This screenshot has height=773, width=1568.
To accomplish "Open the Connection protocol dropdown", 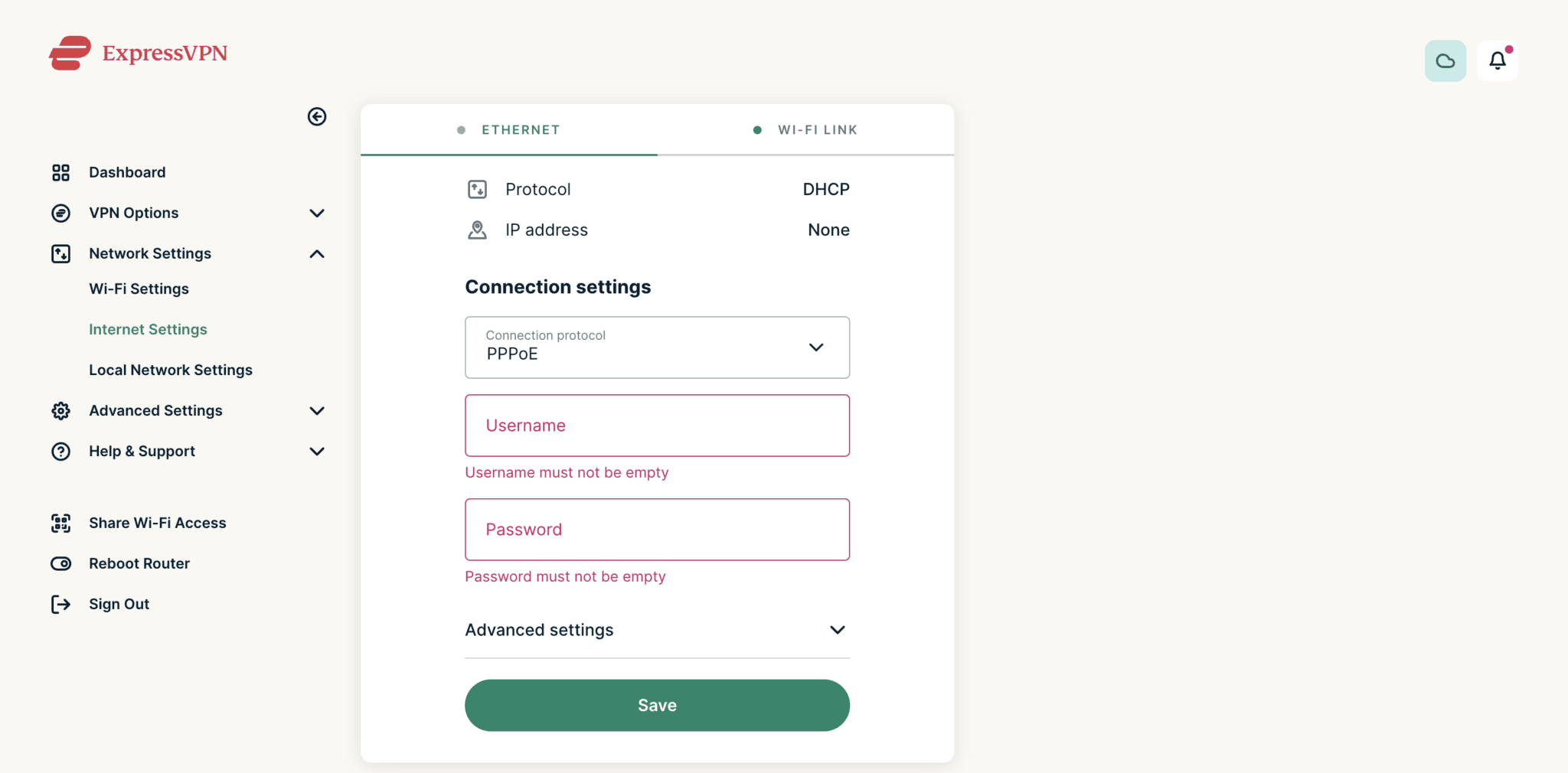I will (x=657, y=347).
